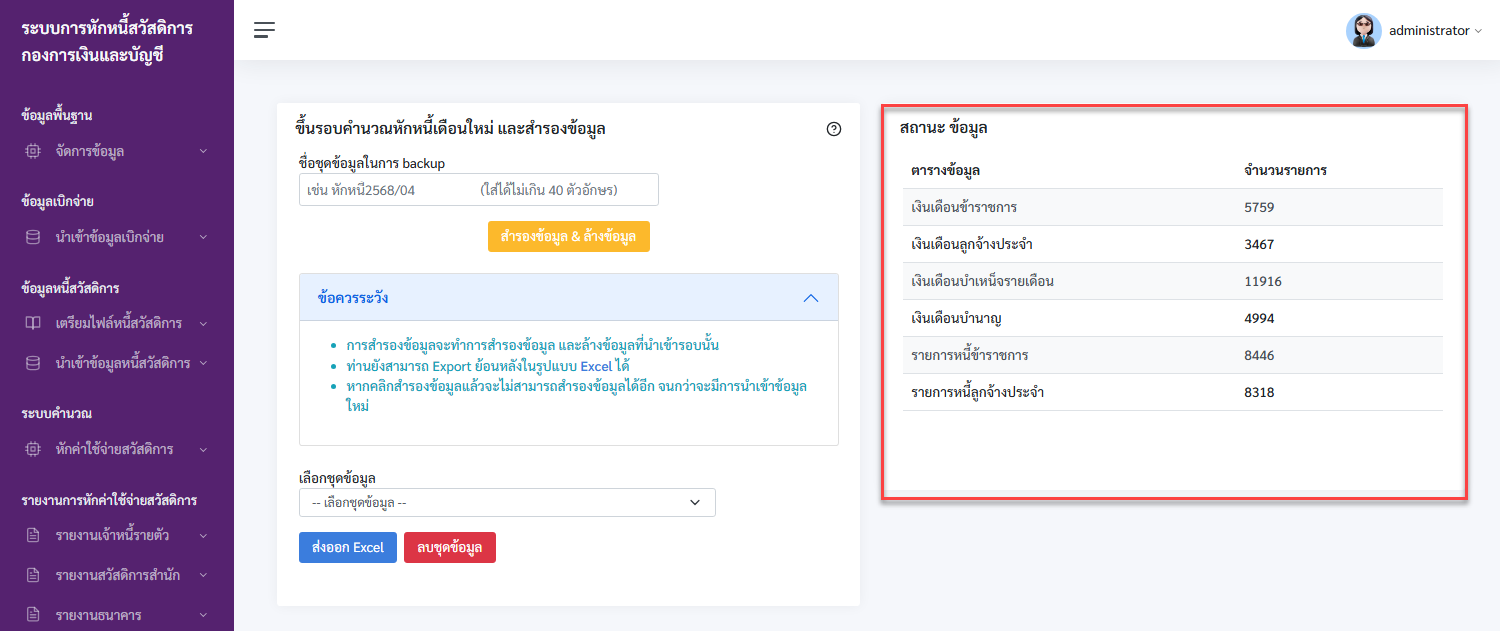Click the chip icon beside จัดการข้อมูล
Image resolution: width=1500 pixels, height=631 pixels.
33,151
